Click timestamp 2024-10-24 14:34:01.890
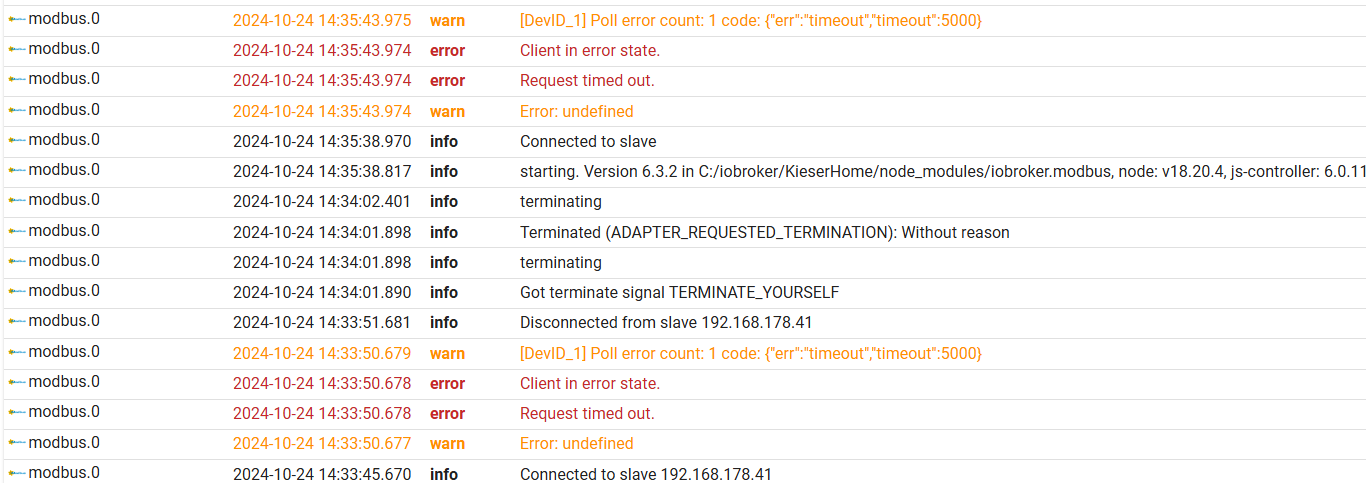The height and width of the screenshot is (483, 1366). (x=322, y=292)
